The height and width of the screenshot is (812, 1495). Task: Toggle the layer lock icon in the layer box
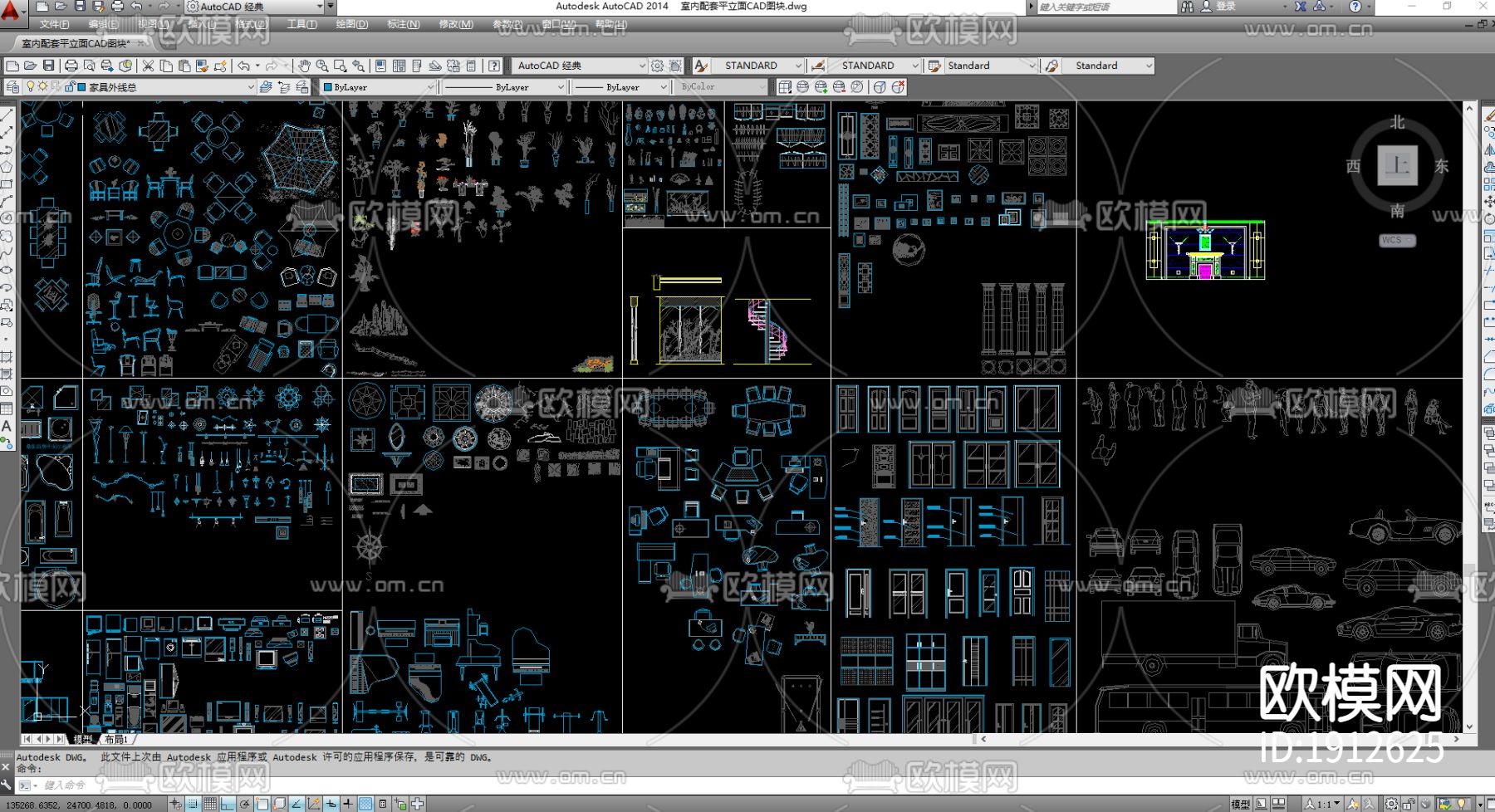click(69, 87)
